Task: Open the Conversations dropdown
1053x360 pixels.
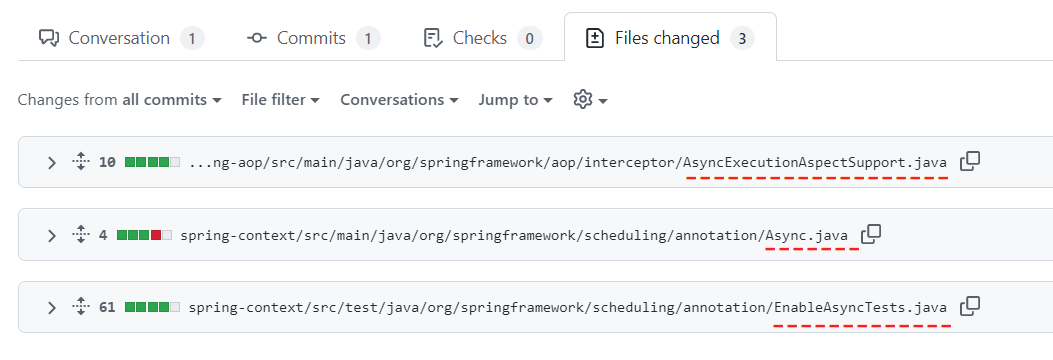Action: [400, 100]
